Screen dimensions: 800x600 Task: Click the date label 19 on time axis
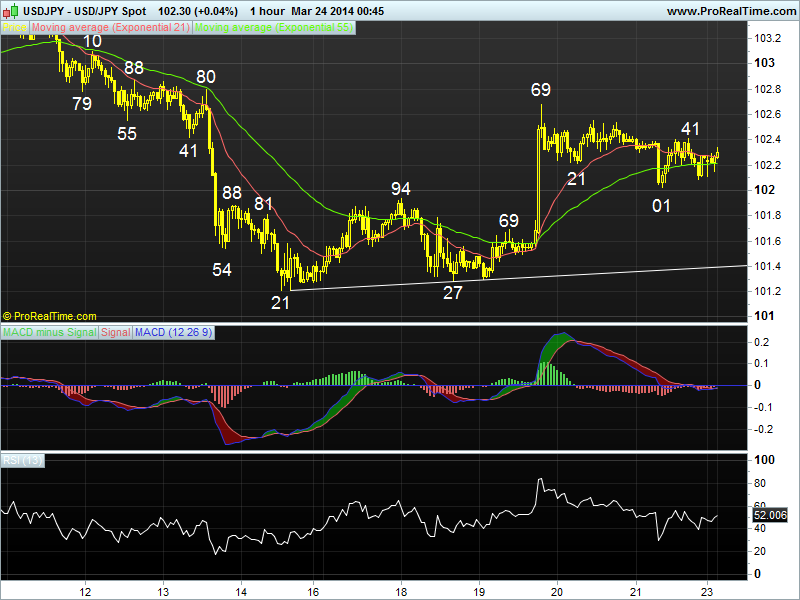coord(479,592)
